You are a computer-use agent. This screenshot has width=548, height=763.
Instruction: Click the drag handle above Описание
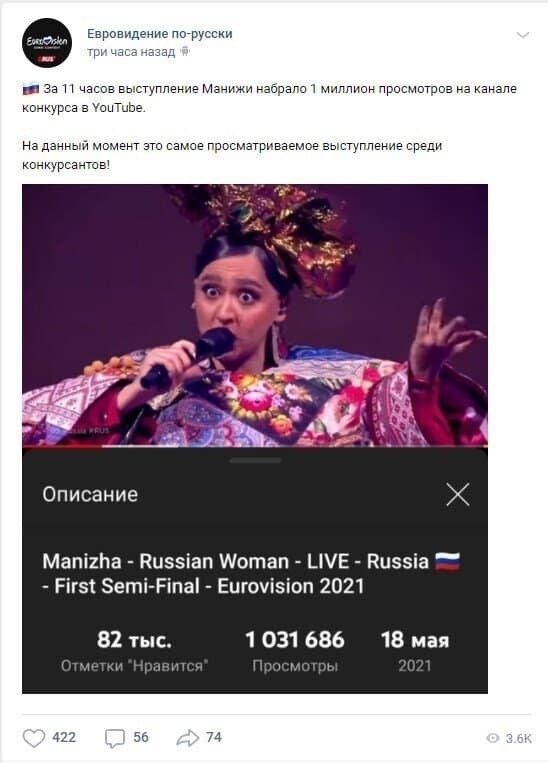(255, 460)
